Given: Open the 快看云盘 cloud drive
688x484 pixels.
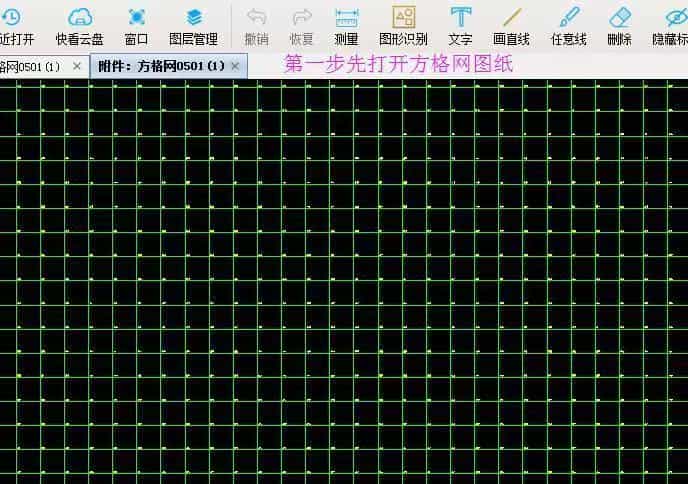Looking at the screenshot, I should (x=80, y=25).
